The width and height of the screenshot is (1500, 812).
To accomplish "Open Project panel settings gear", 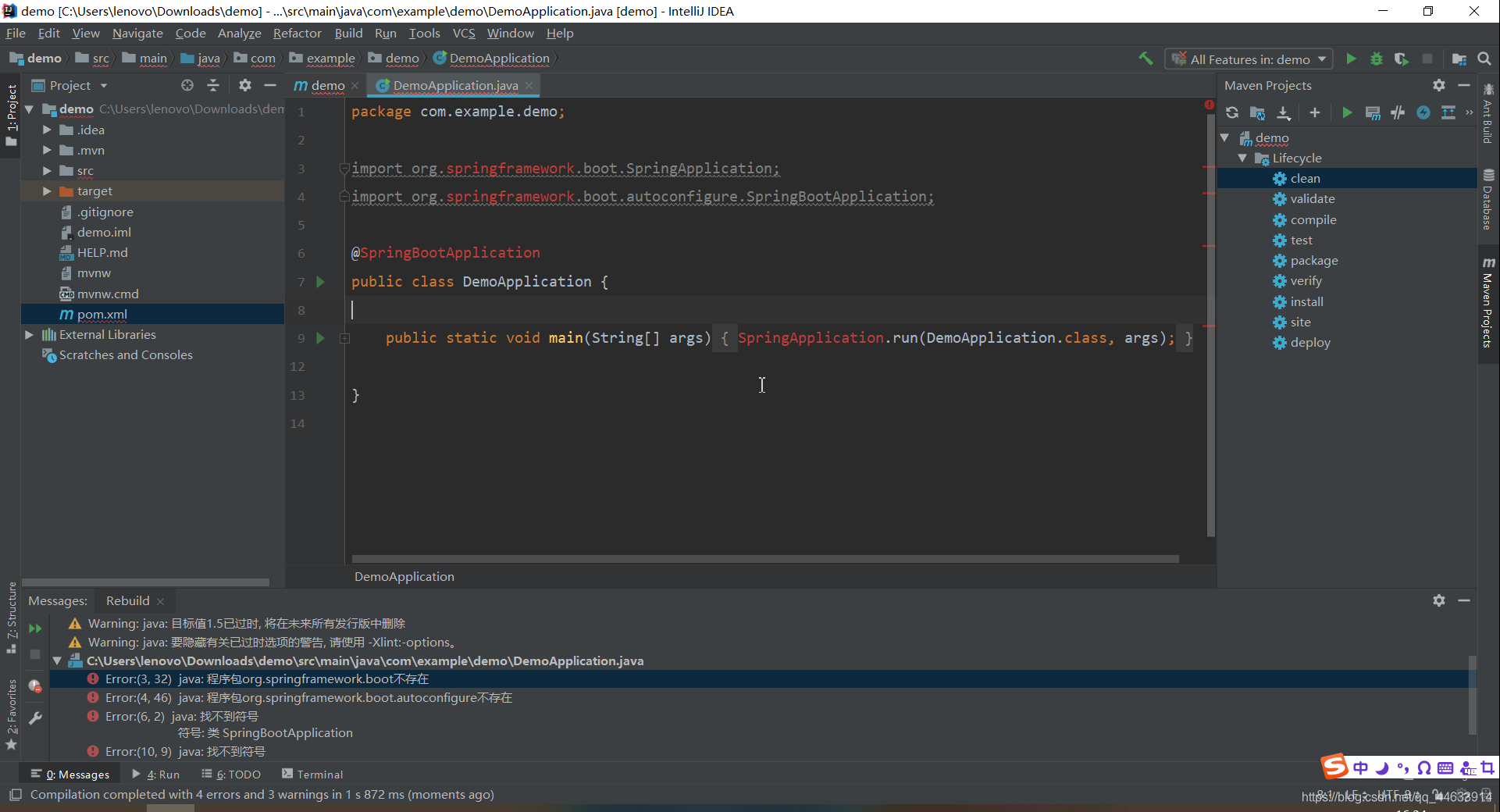I will (245, 85).
